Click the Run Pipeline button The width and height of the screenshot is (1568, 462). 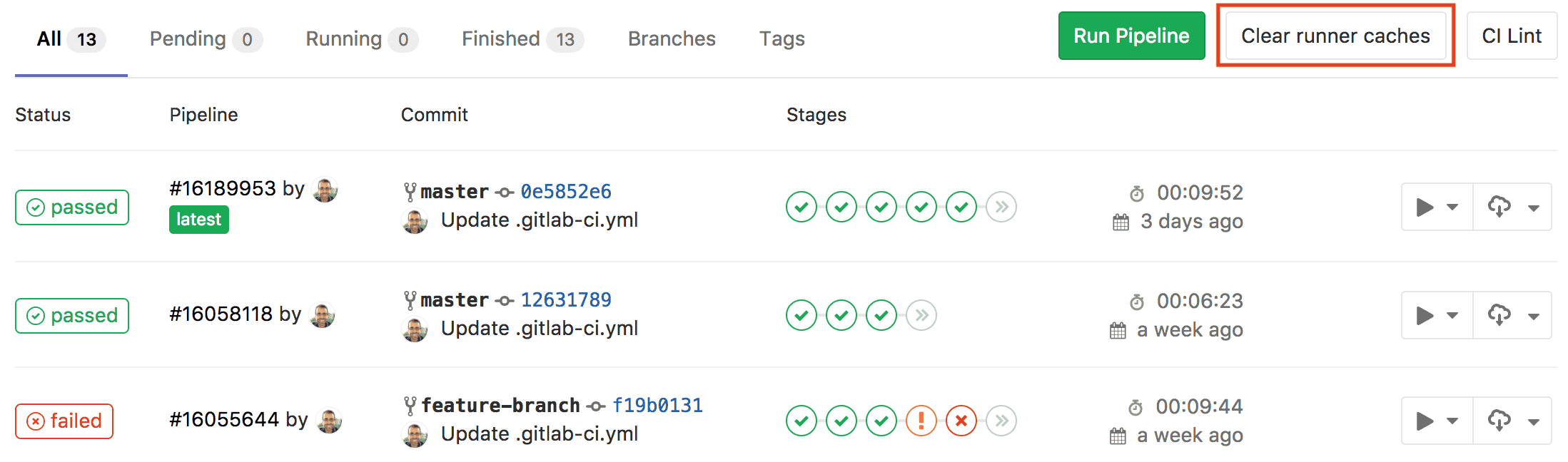(1131, 36)
